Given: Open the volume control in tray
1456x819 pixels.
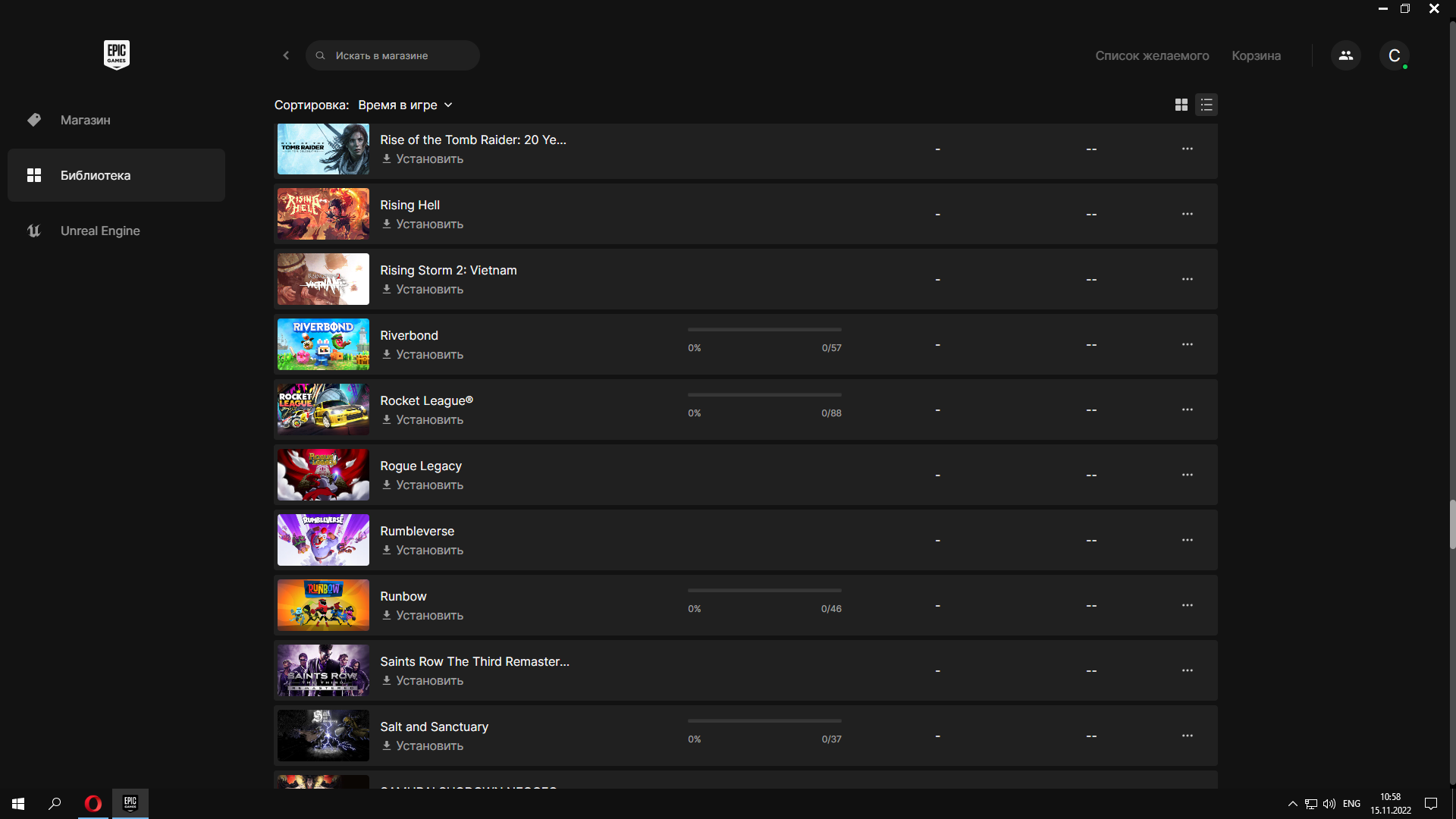Looking at the screenshot, I should coord(1329,804).
